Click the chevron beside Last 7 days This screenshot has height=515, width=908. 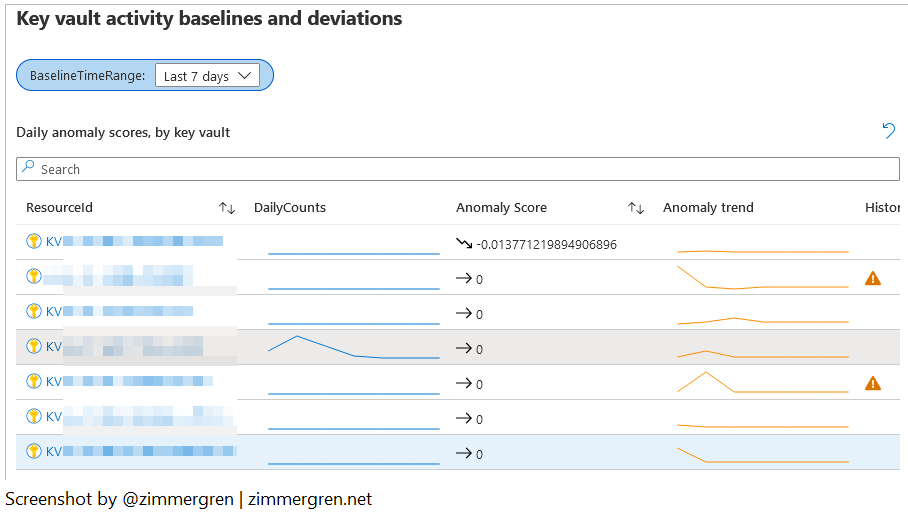click(x=245, y=76)
